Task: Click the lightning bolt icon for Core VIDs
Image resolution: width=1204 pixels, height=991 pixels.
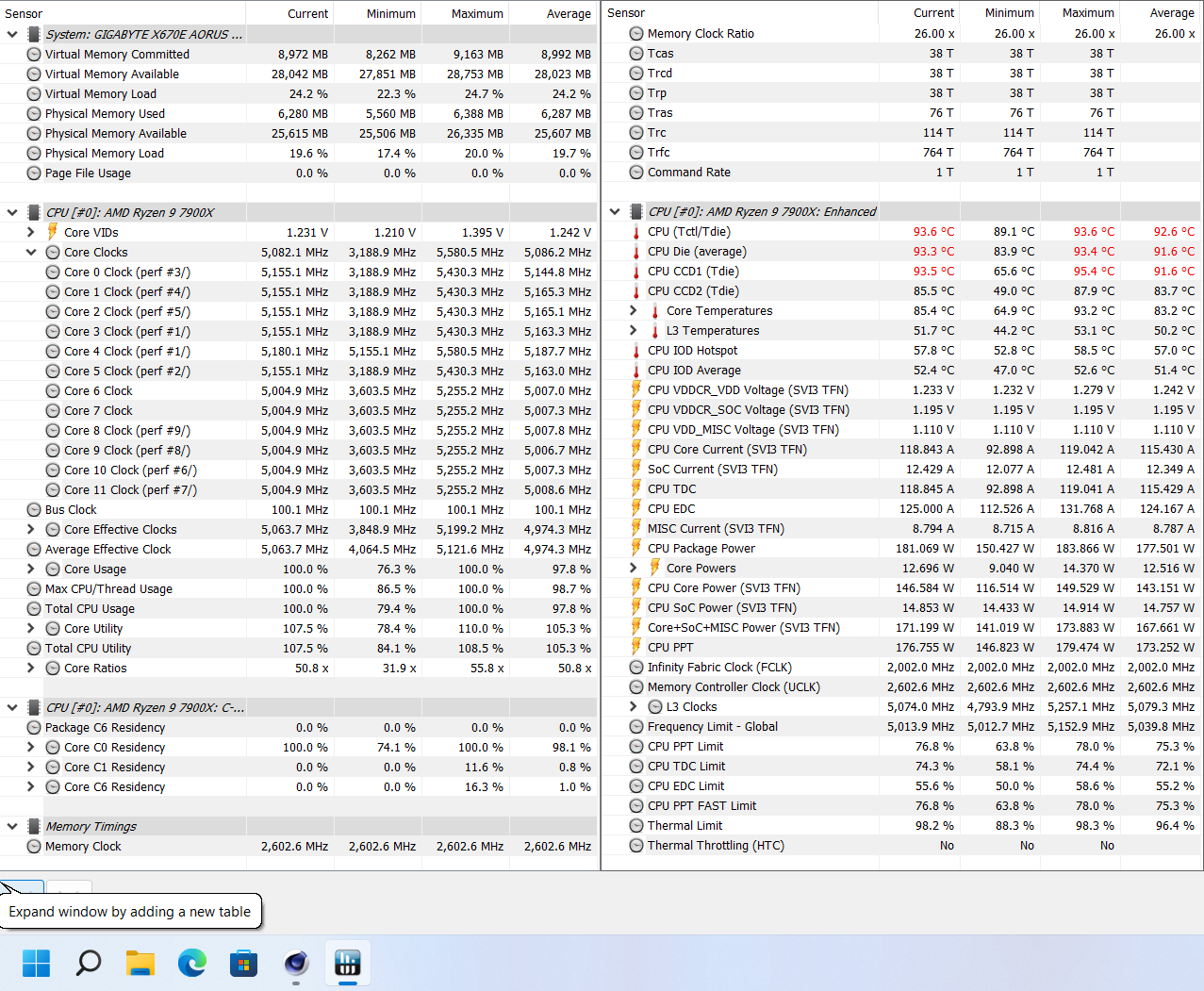Action: pos(53,232)
